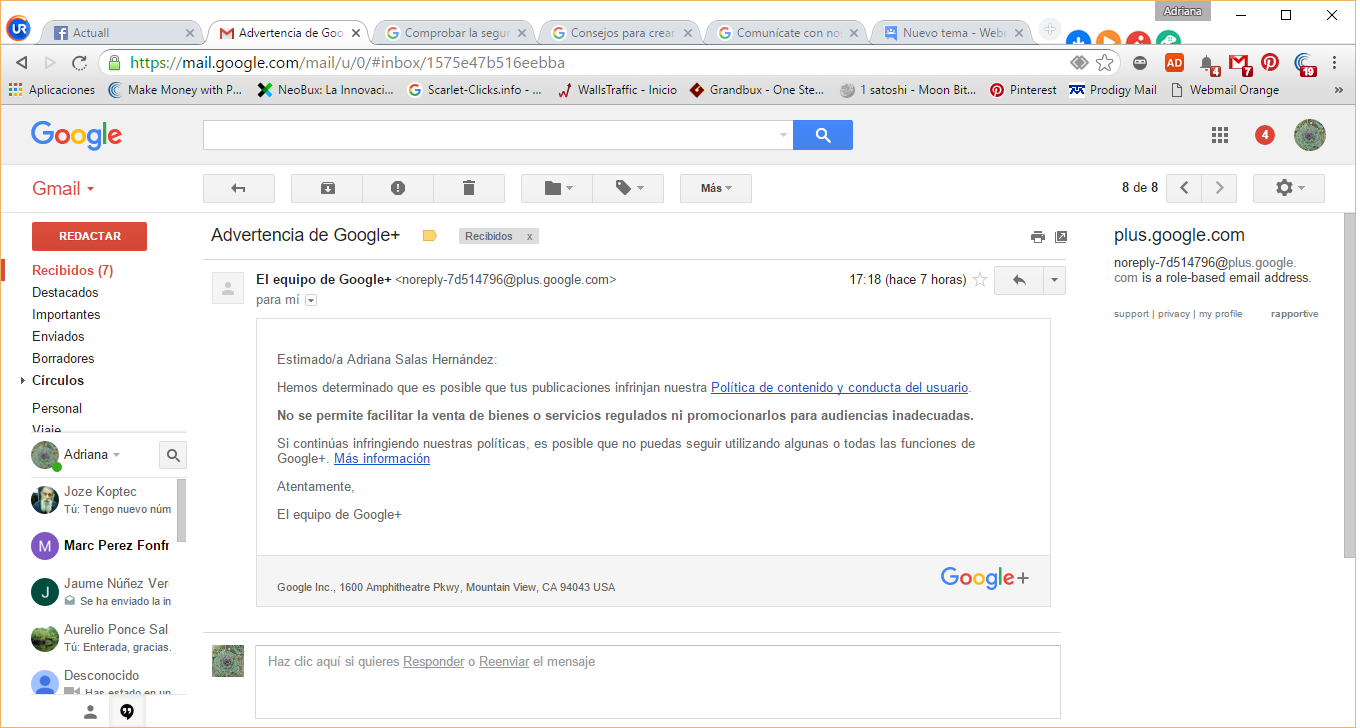Remove the Recibidos label with its x
This screenshot has height=728, width=1360.
pyautogui.click(x=530, y=237)
